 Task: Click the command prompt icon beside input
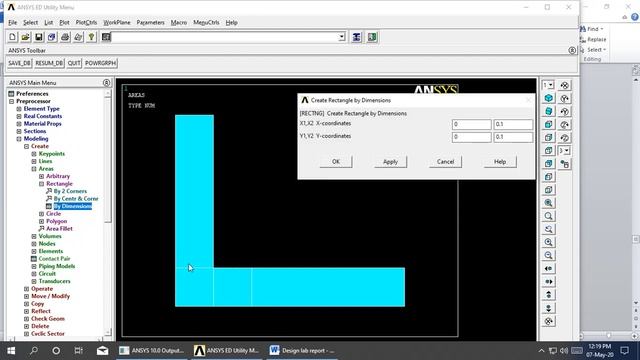[106, 37]
